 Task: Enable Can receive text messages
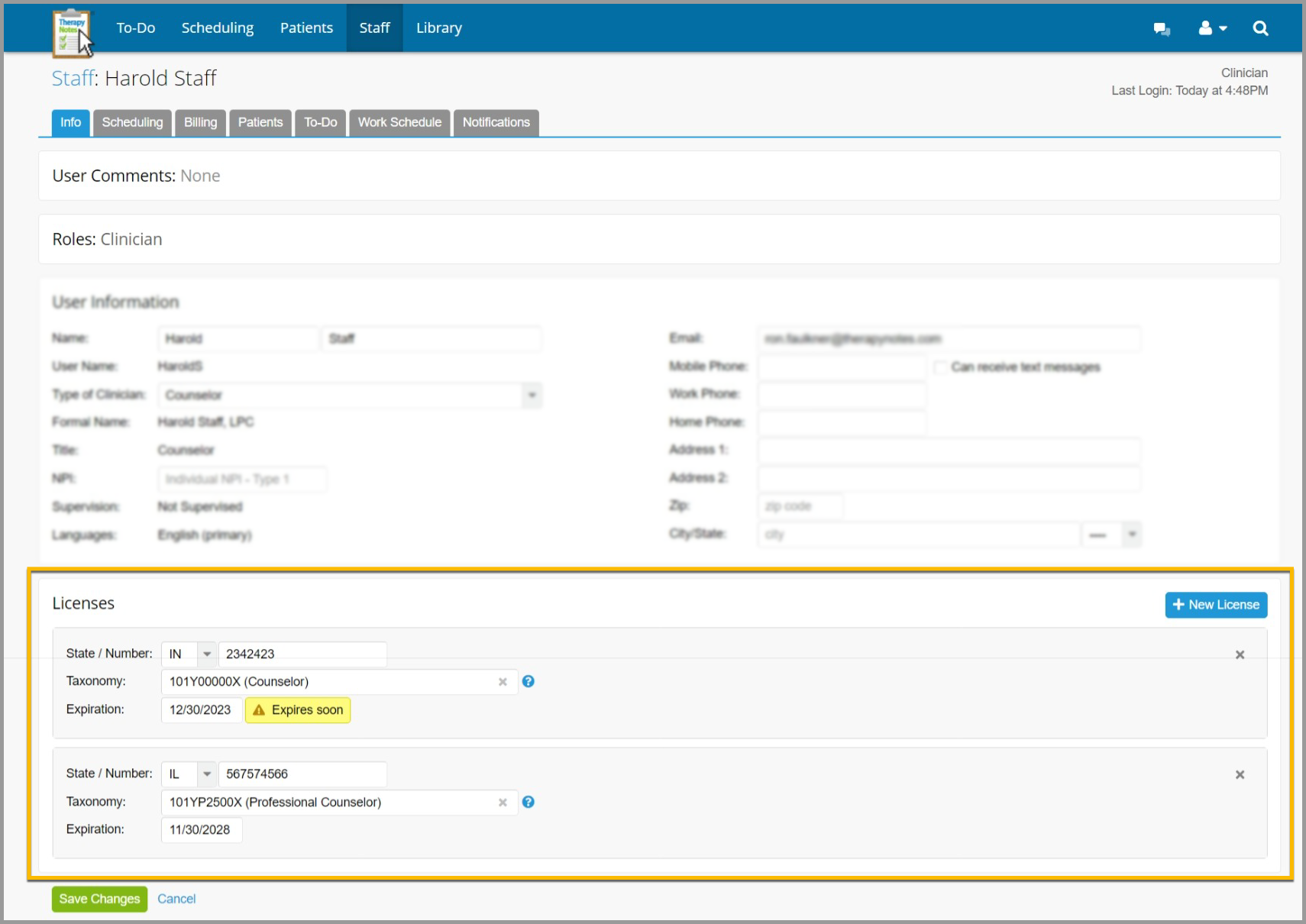pyautogui.click(x=940, y=367)
